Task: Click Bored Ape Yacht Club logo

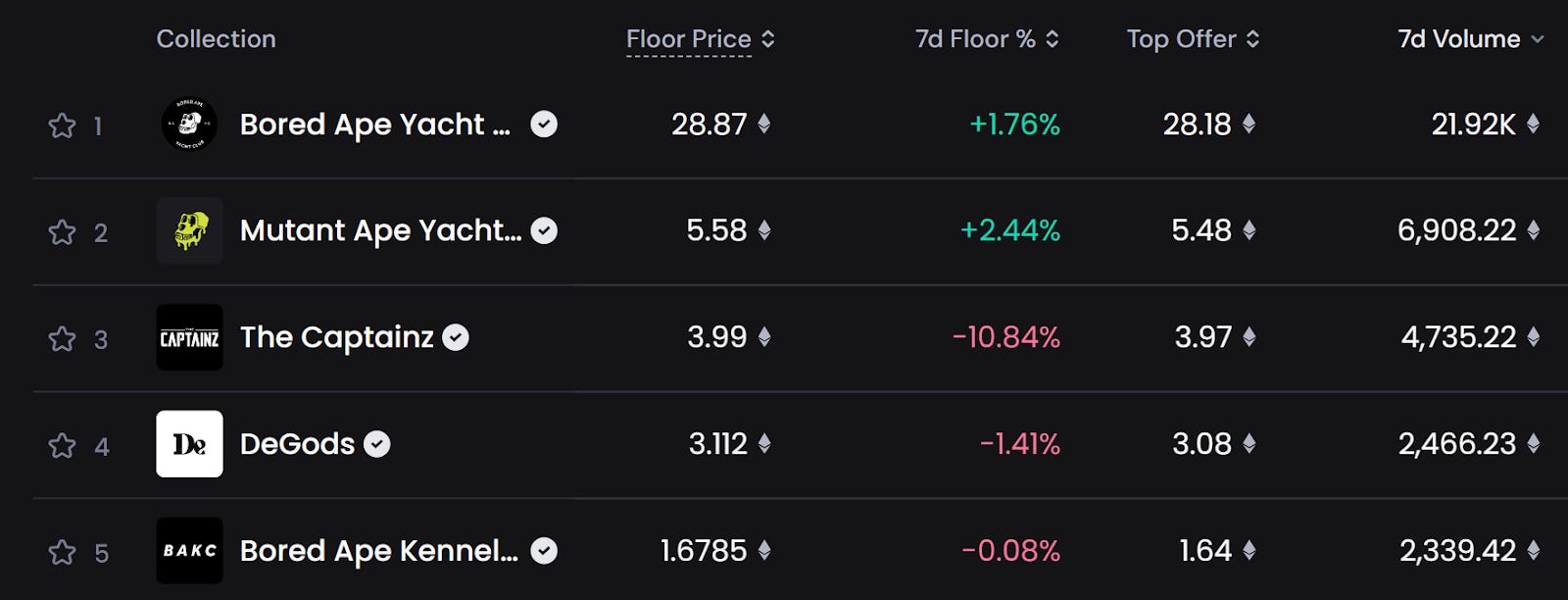Action: pyautogui.click(x=189, y=125)
